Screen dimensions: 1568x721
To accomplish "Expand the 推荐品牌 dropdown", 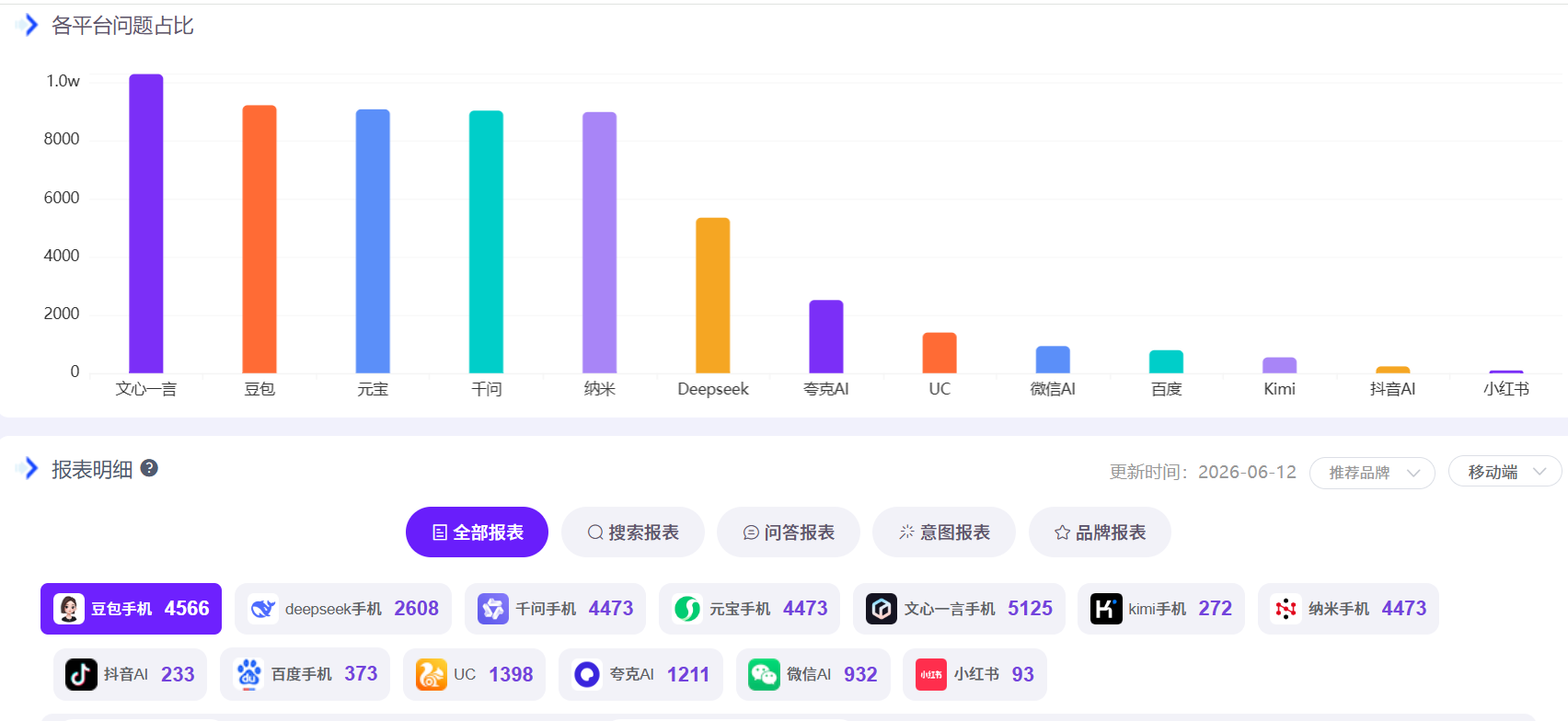I will (x=1372, y=473).
